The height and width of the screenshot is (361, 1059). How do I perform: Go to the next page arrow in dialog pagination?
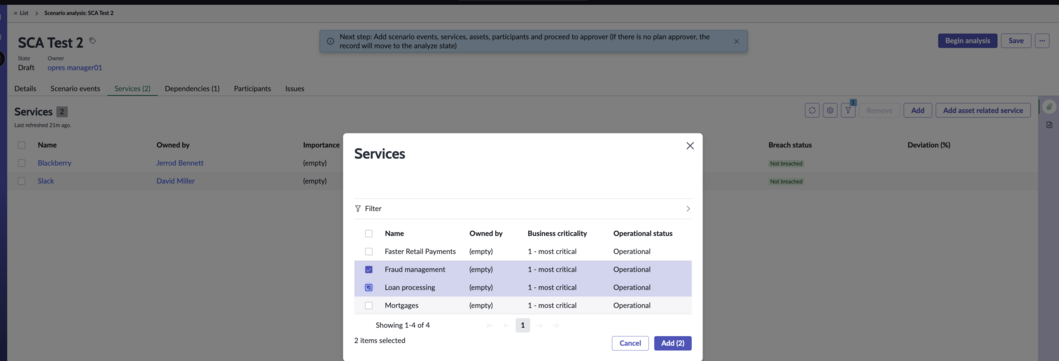(x=539, y=325)
